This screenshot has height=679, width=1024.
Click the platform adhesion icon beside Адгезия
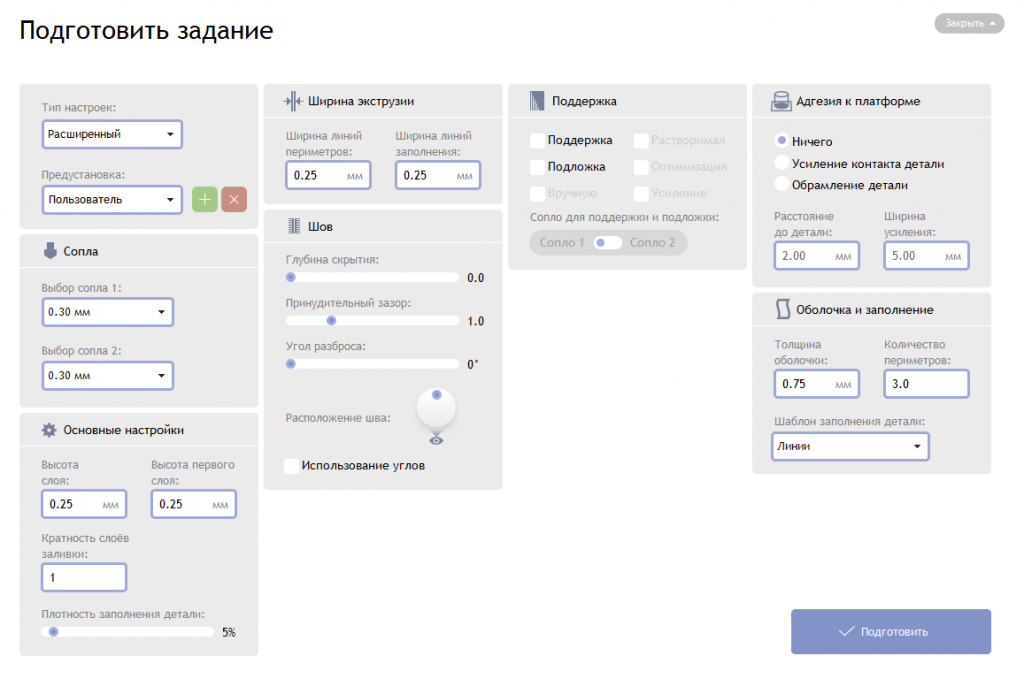[781, 101]
